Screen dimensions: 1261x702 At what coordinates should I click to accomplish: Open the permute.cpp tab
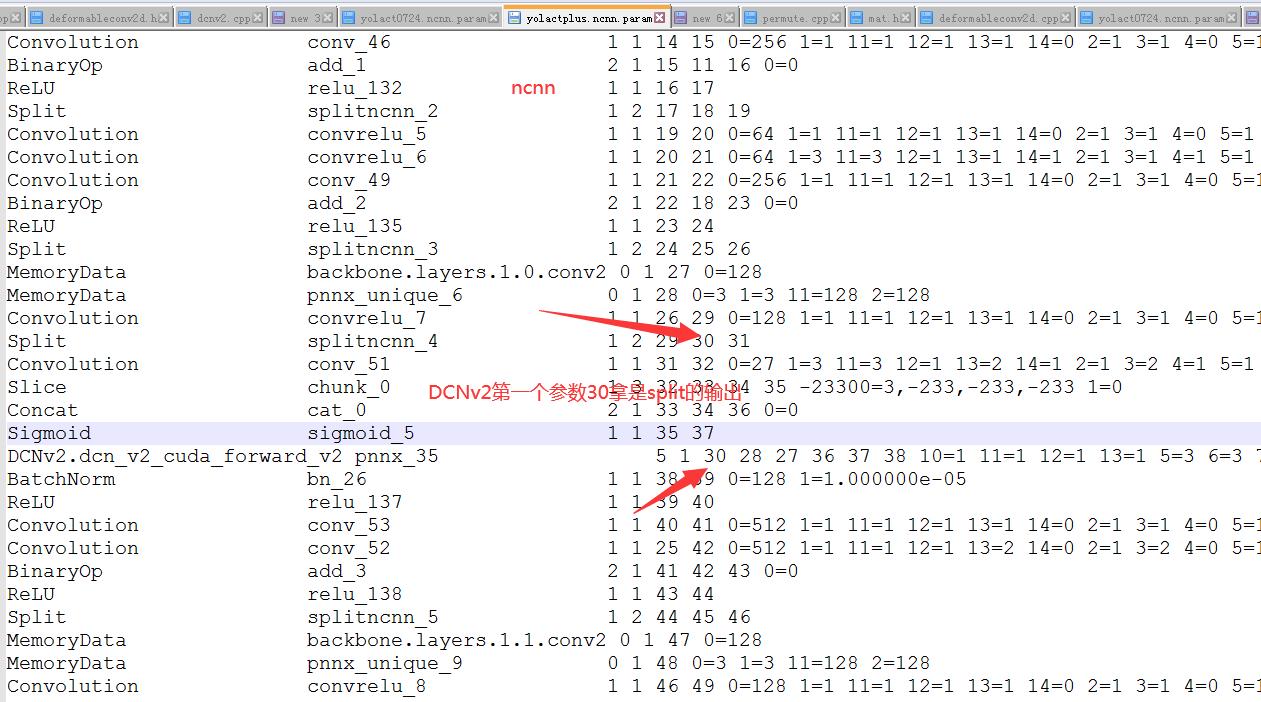pos(794,18)
